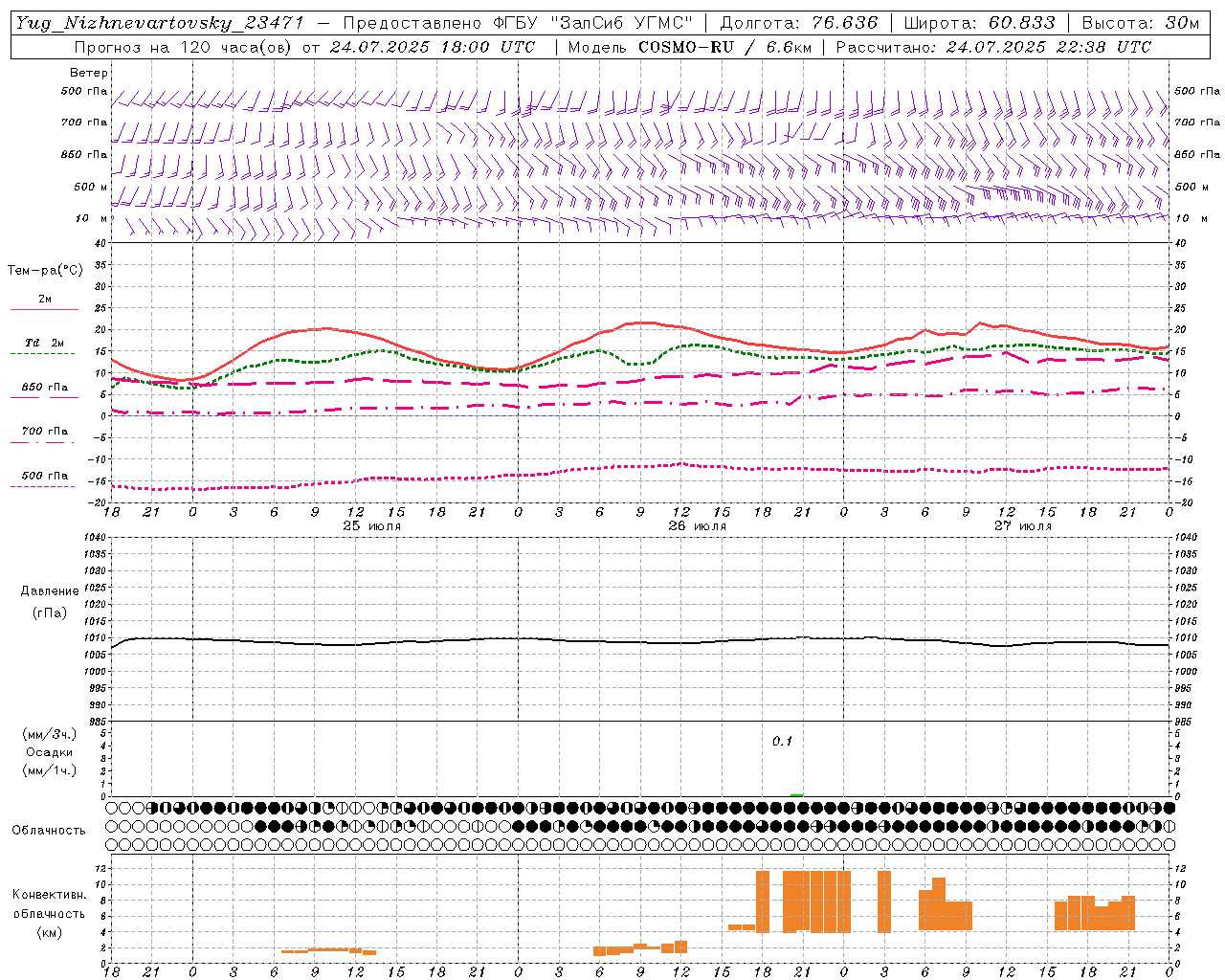The width and height of the screenshot is (1225, 980).
Task: Click the station title Yug_Nizhnevartovsky_23471
Action: click(159, 23)
